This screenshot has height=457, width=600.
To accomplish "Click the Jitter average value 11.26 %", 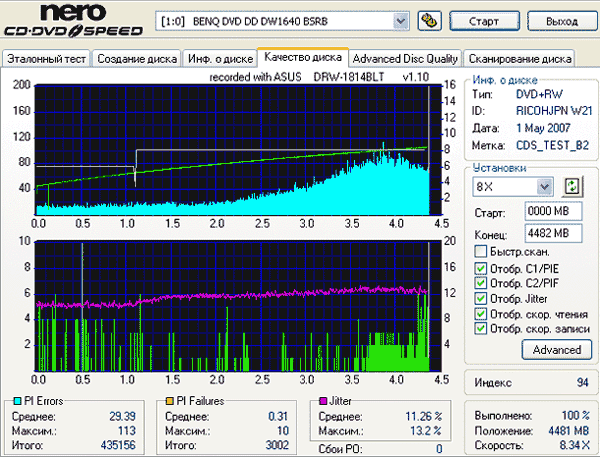I will (x=424, y=416).
